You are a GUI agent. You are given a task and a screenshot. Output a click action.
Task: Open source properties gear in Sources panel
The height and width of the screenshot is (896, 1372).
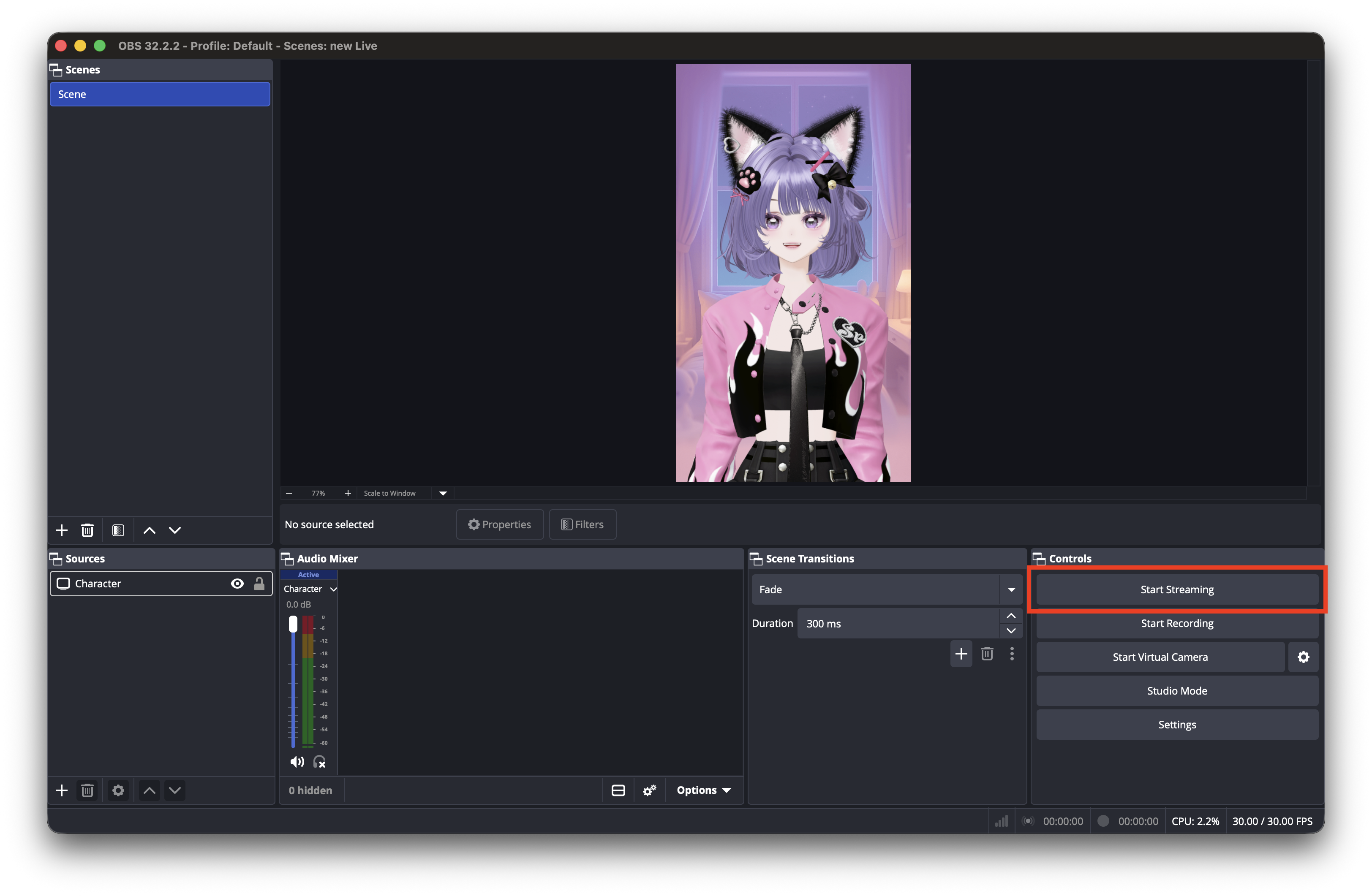(x=118, y=790)
